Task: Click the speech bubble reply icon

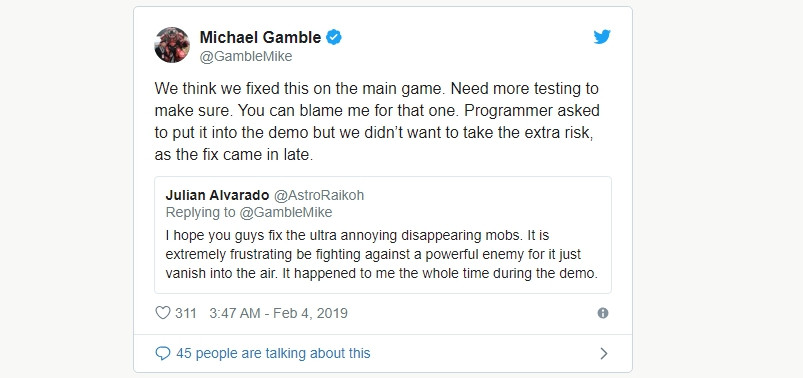Action: [162, 353]
